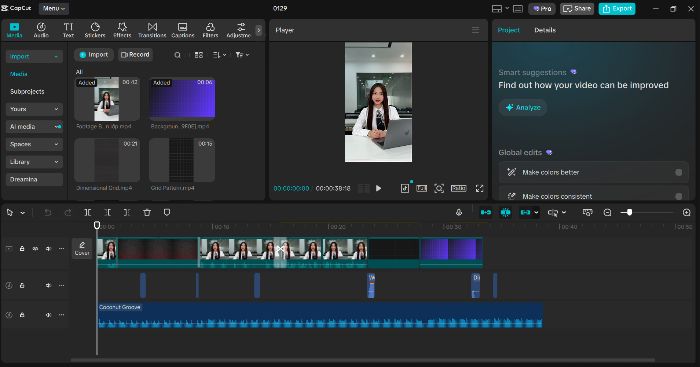700x367 pixels.
Task: Mute the Coconut Groove audio track
Action: click(x=48, y=315)
